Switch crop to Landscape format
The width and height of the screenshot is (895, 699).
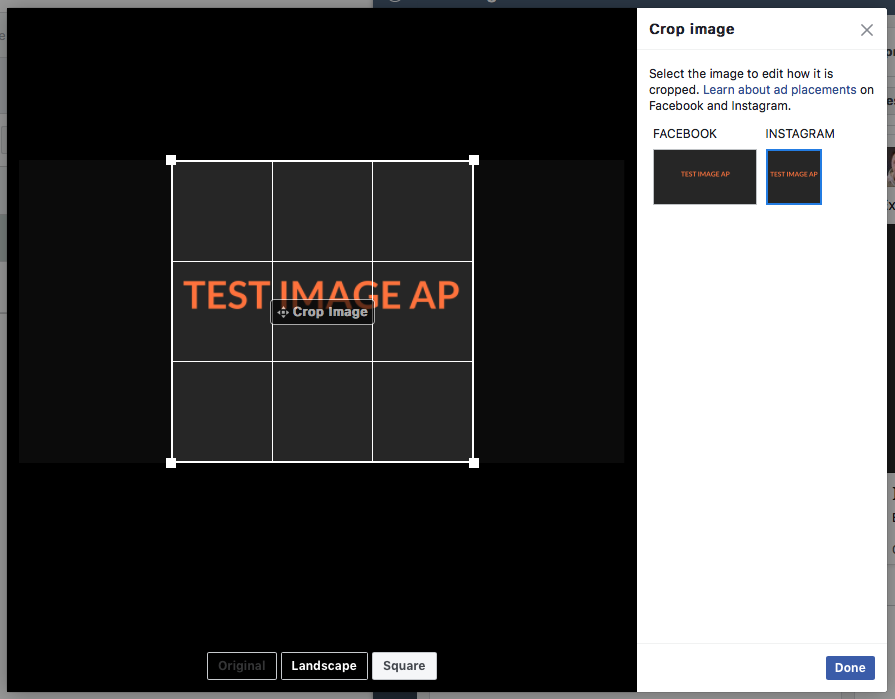[324, 666]
